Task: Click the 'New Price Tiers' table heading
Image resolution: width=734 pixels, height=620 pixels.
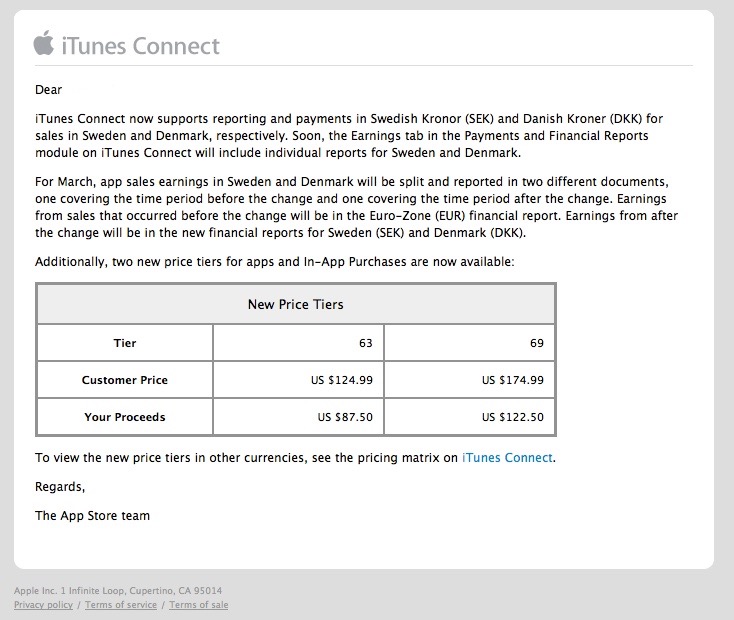Action: point(295,304)
